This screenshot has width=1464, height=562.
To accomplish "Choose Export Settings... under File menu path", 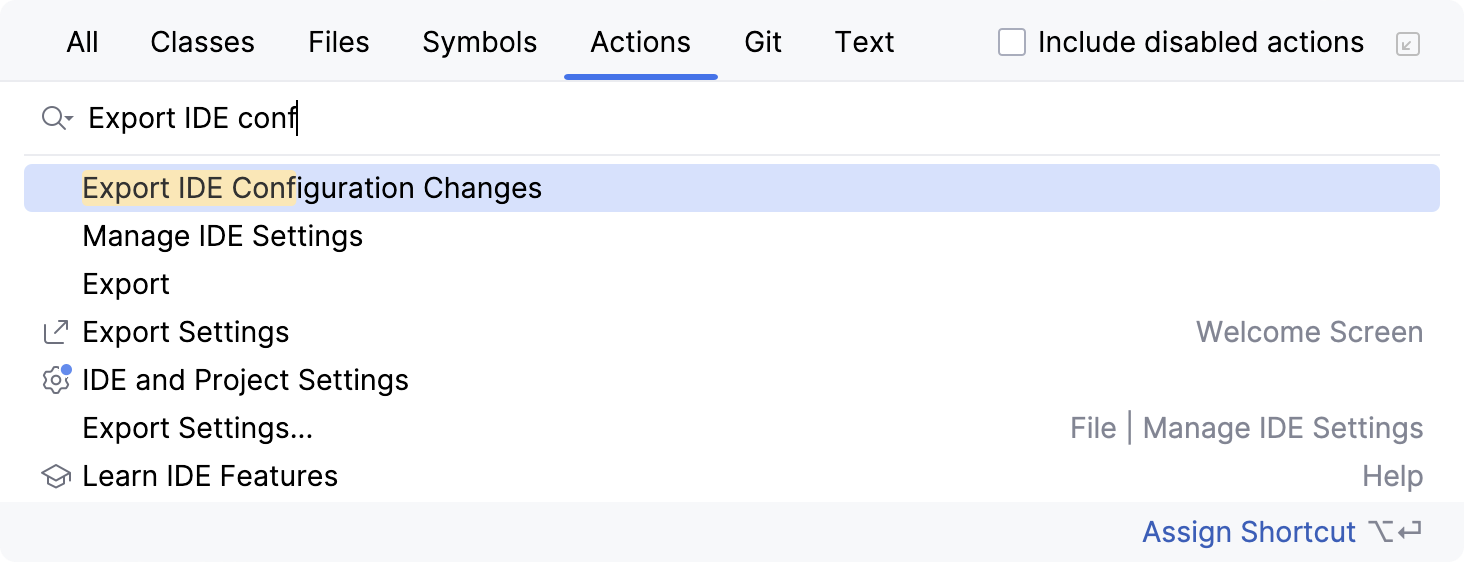I will pyautogui.click(x=197, y=429).
